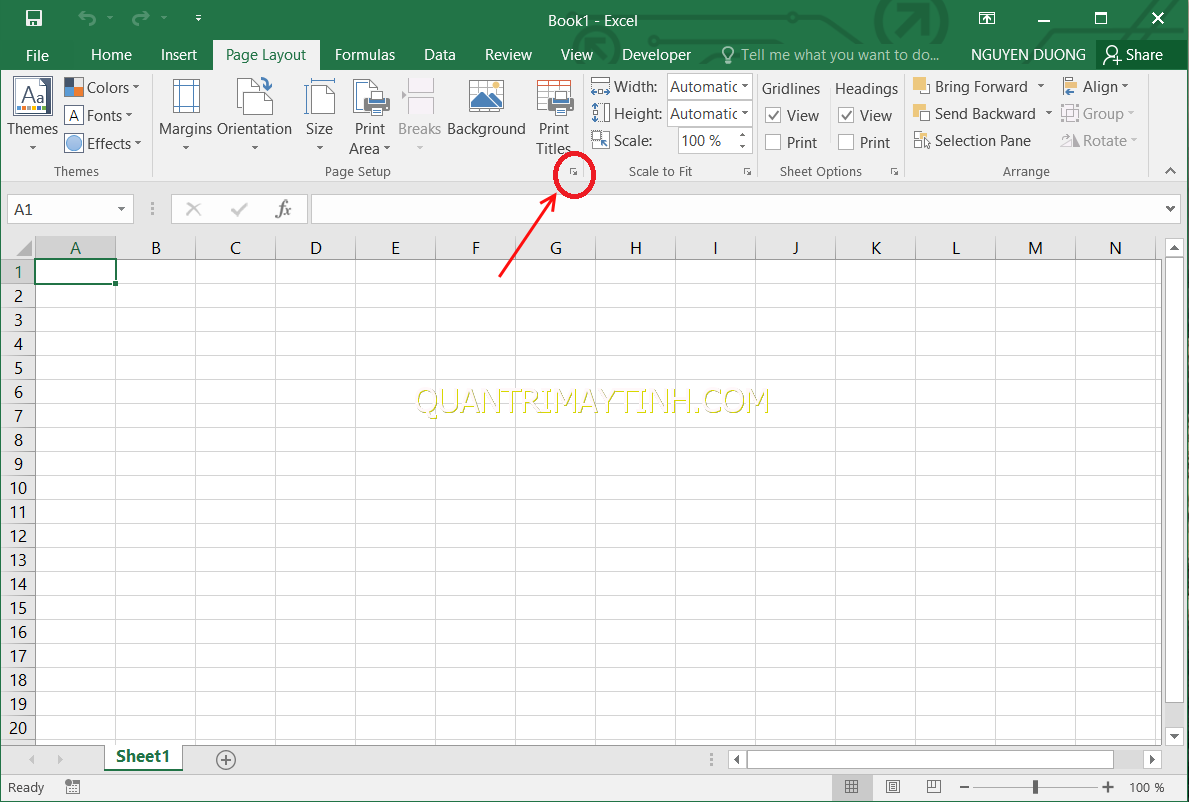Viewport: 1189px width, 802px height.
Task: Click the Sheet1 tab
Action: (x=143, y=757)
